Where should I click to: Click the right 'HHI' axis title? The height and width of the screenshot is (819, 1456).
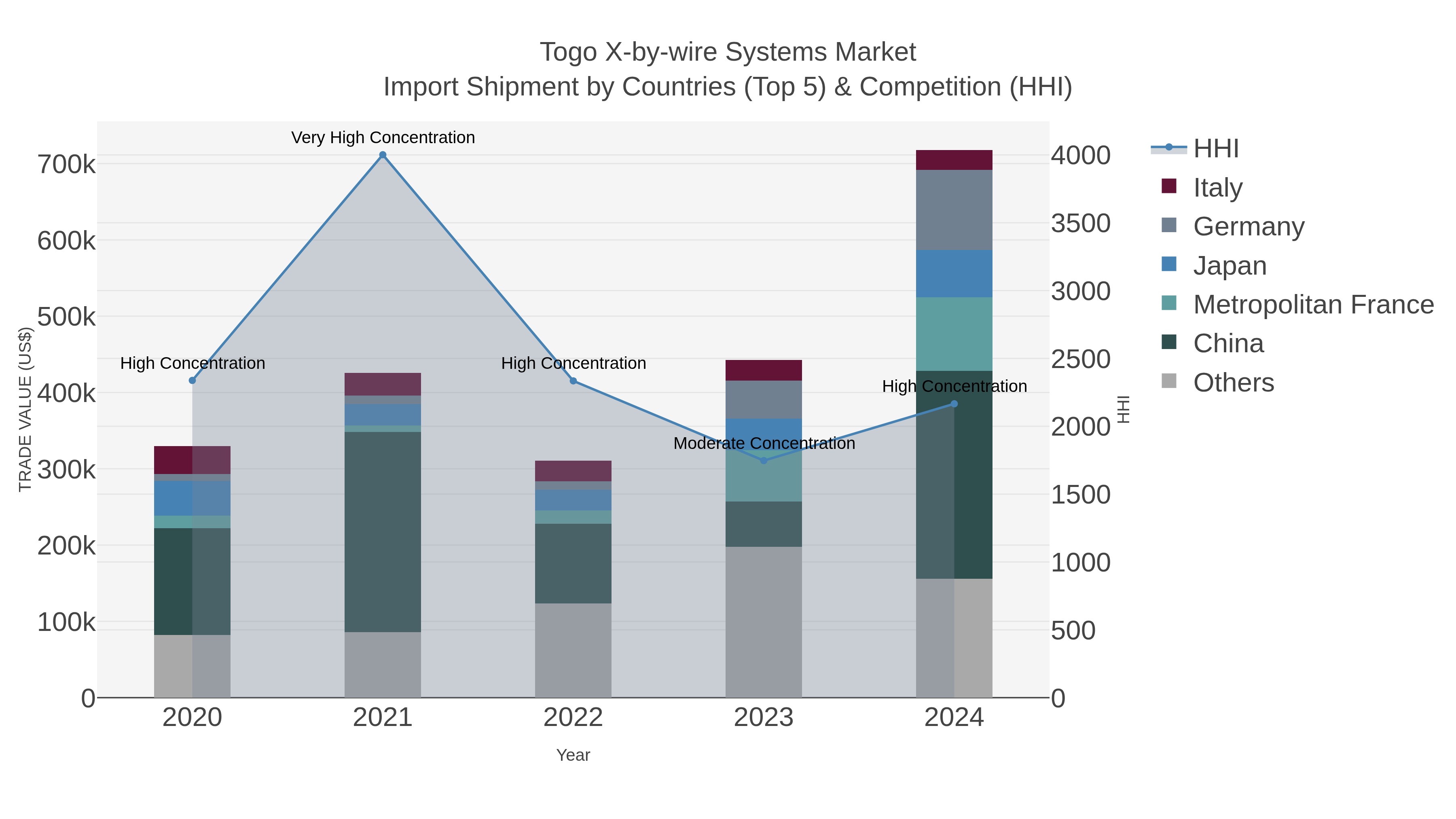point(1124,409)
